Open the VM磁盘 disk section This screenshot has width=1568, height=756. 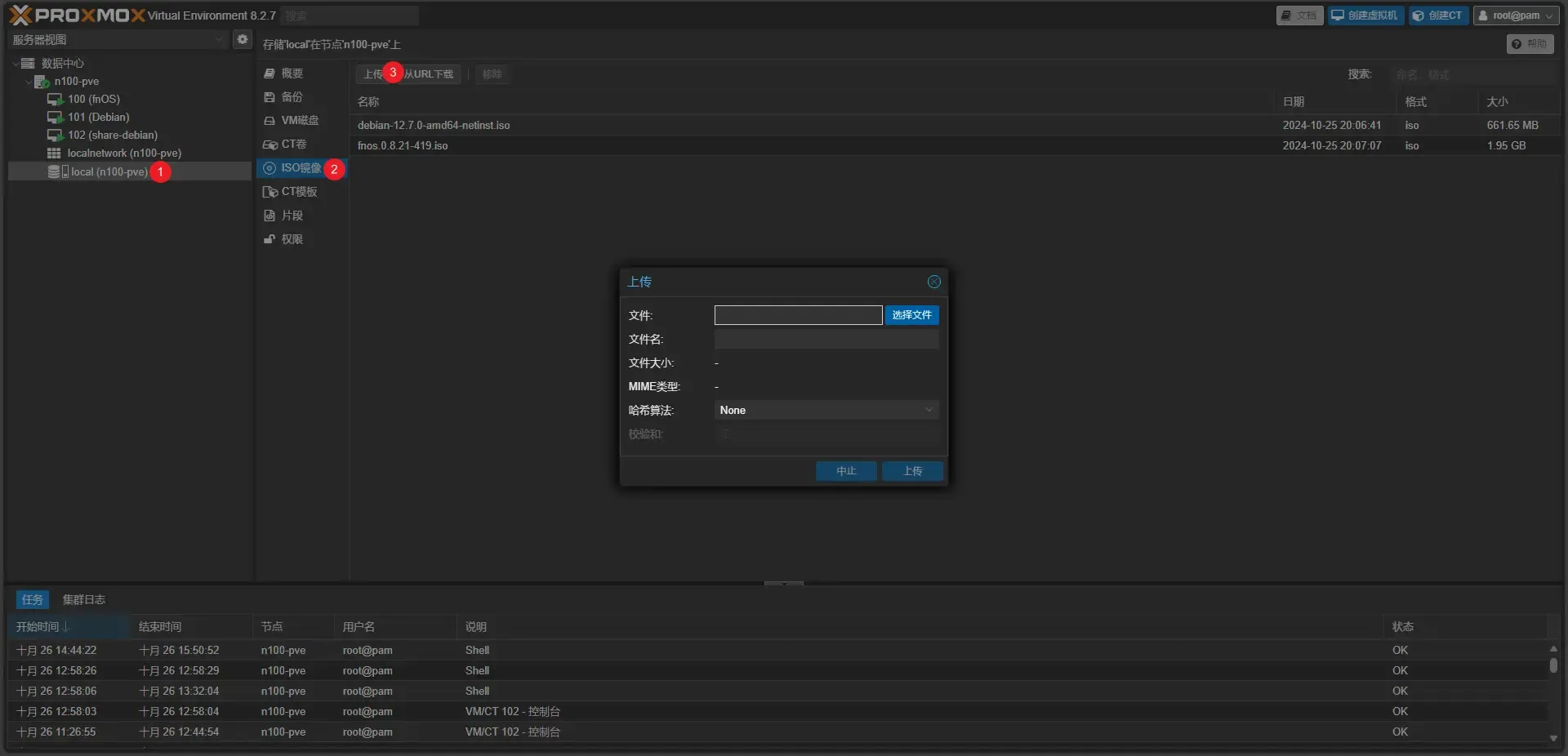point(299,120)
